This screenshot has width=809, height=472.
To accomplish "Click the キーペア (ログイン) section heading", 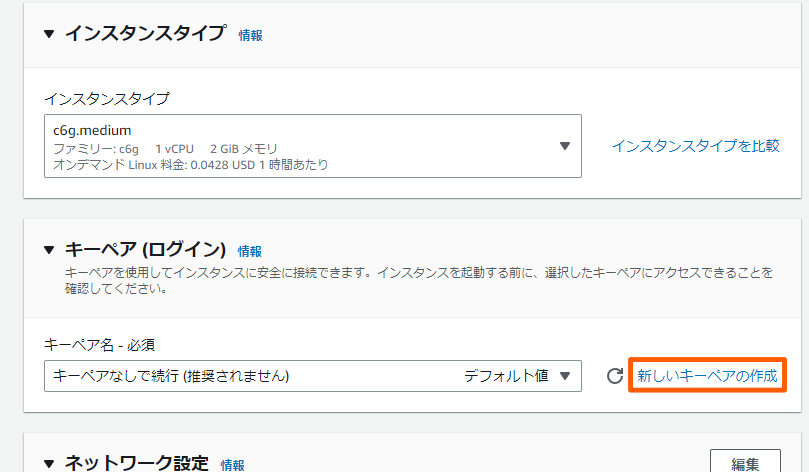I will [x=146, y=250].
